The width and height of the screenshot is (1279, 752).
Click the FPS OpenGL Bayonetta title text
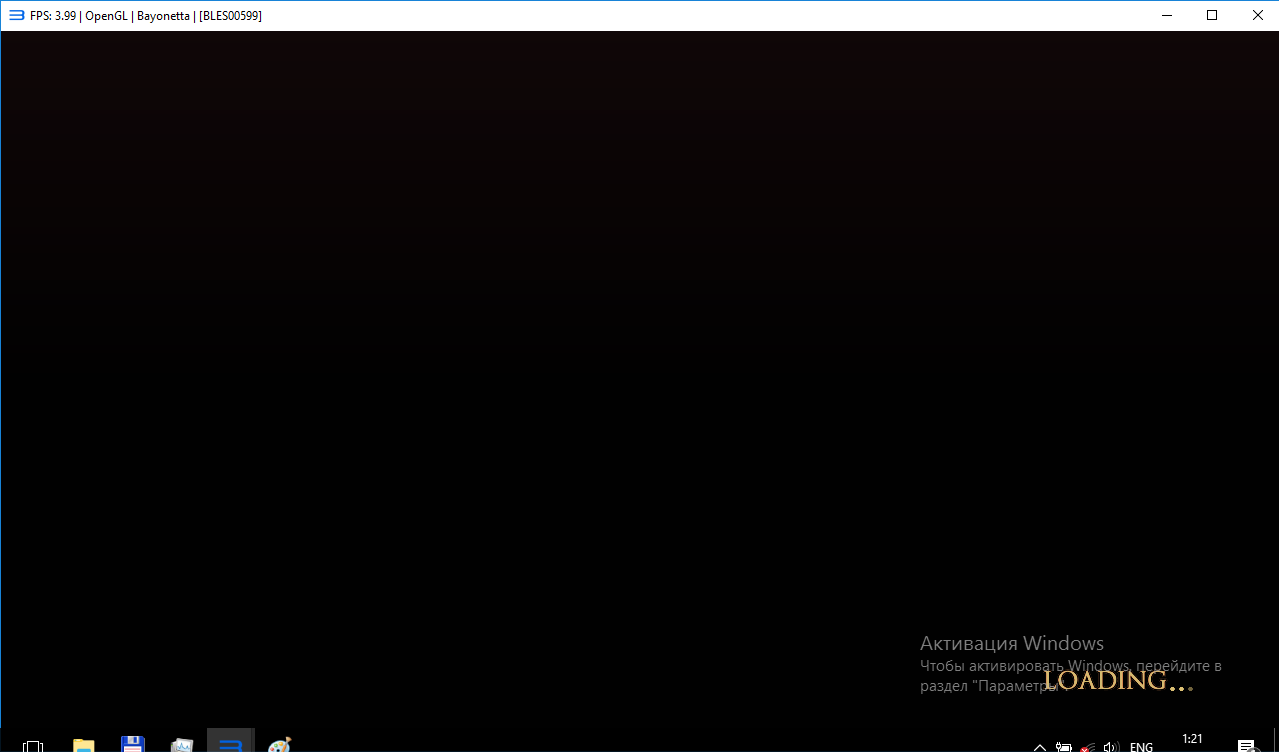[146, 16]
